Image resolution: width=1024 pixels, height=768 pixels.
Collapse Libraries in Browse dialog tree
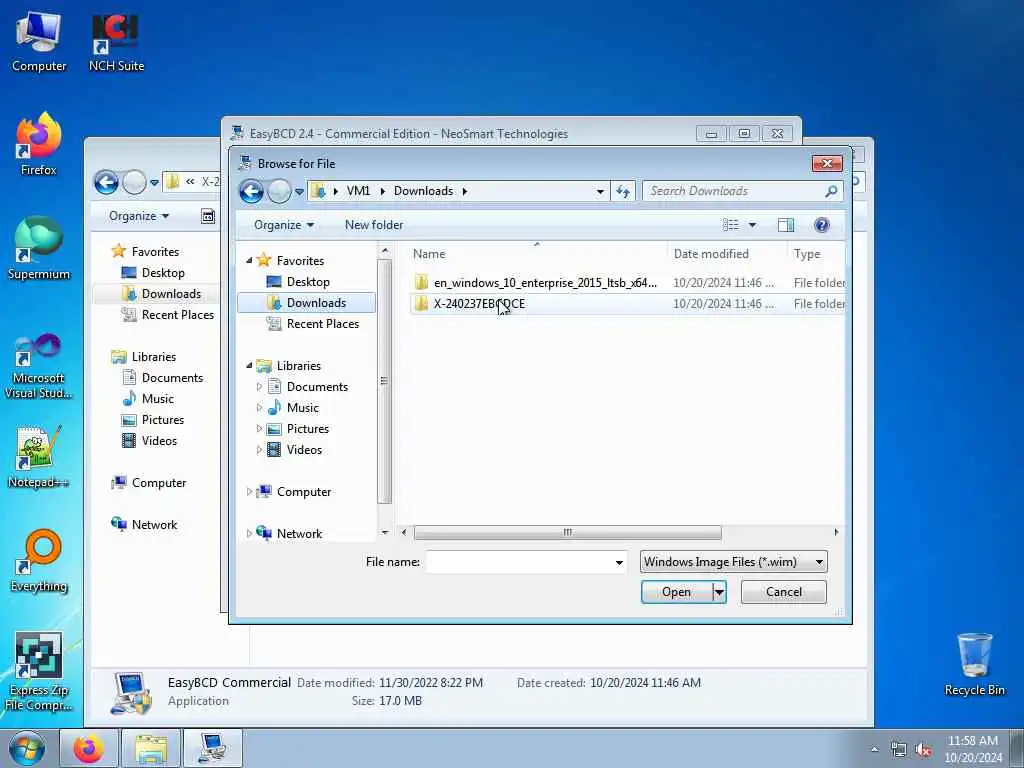[x=249, y=366]
